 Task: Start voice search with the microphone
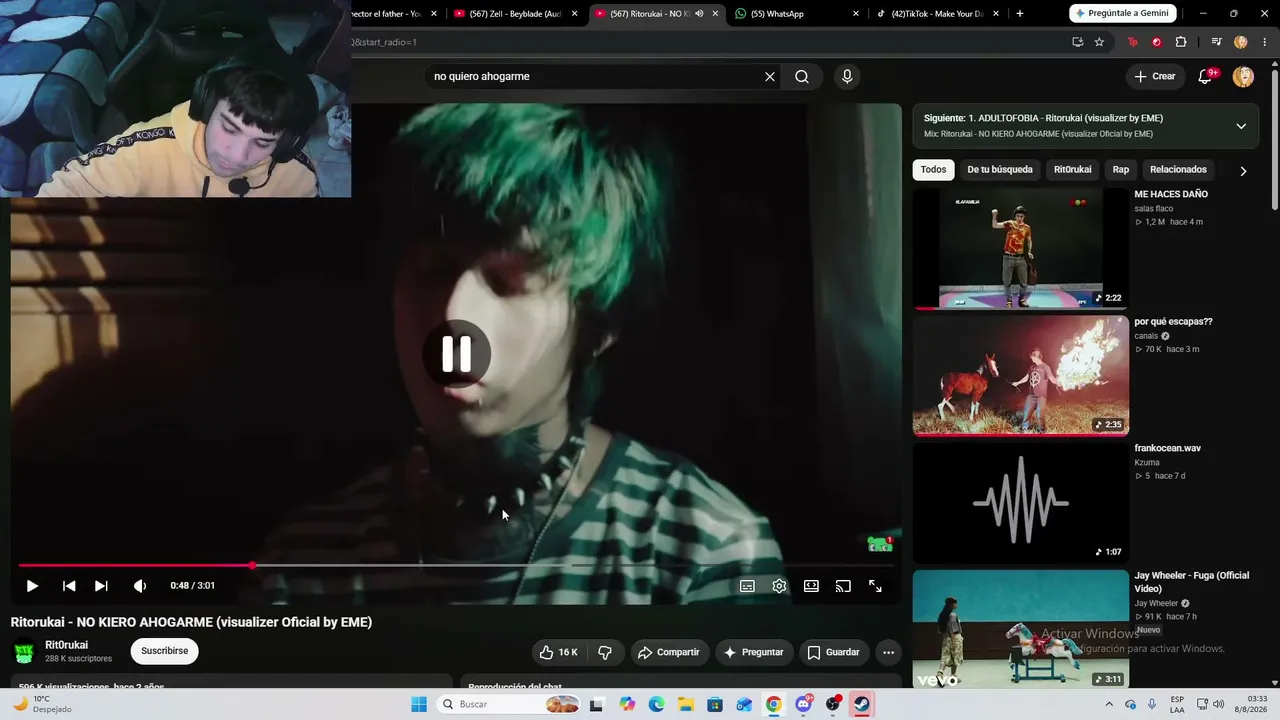[x=847, y=77]
